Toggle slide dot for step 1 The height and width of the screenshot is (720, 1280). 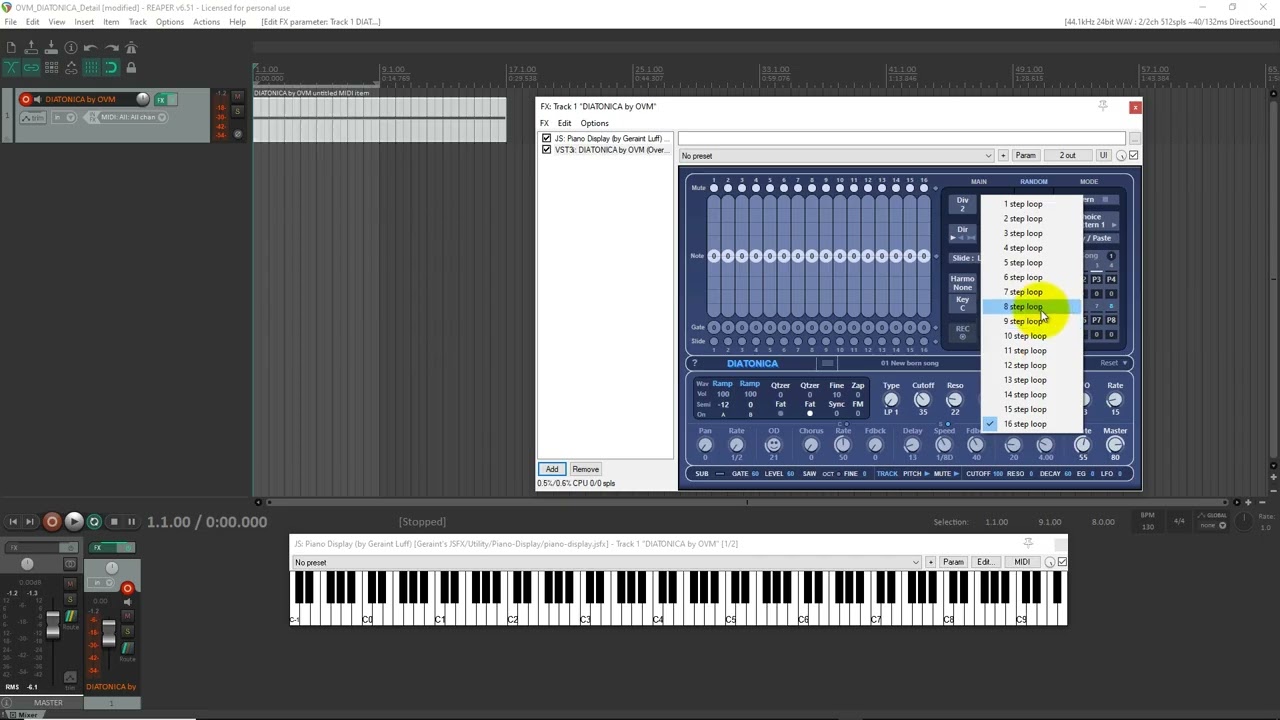(x=713, y=341)
